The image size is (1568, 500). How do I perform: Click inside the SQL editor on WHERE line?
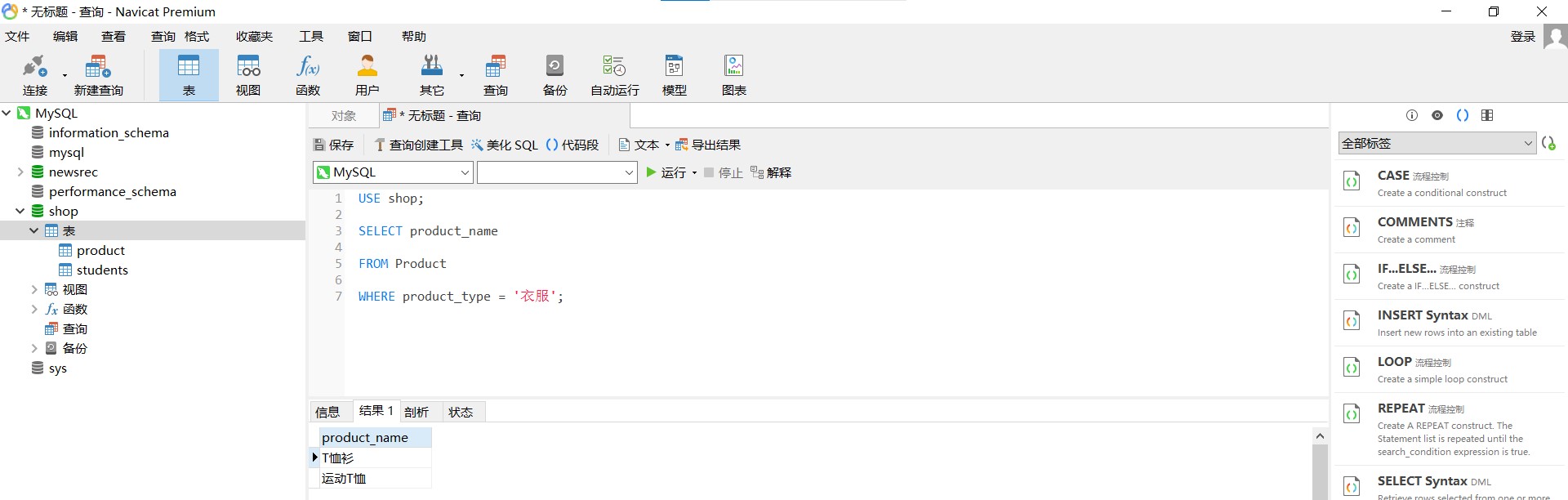click(461, 297)
